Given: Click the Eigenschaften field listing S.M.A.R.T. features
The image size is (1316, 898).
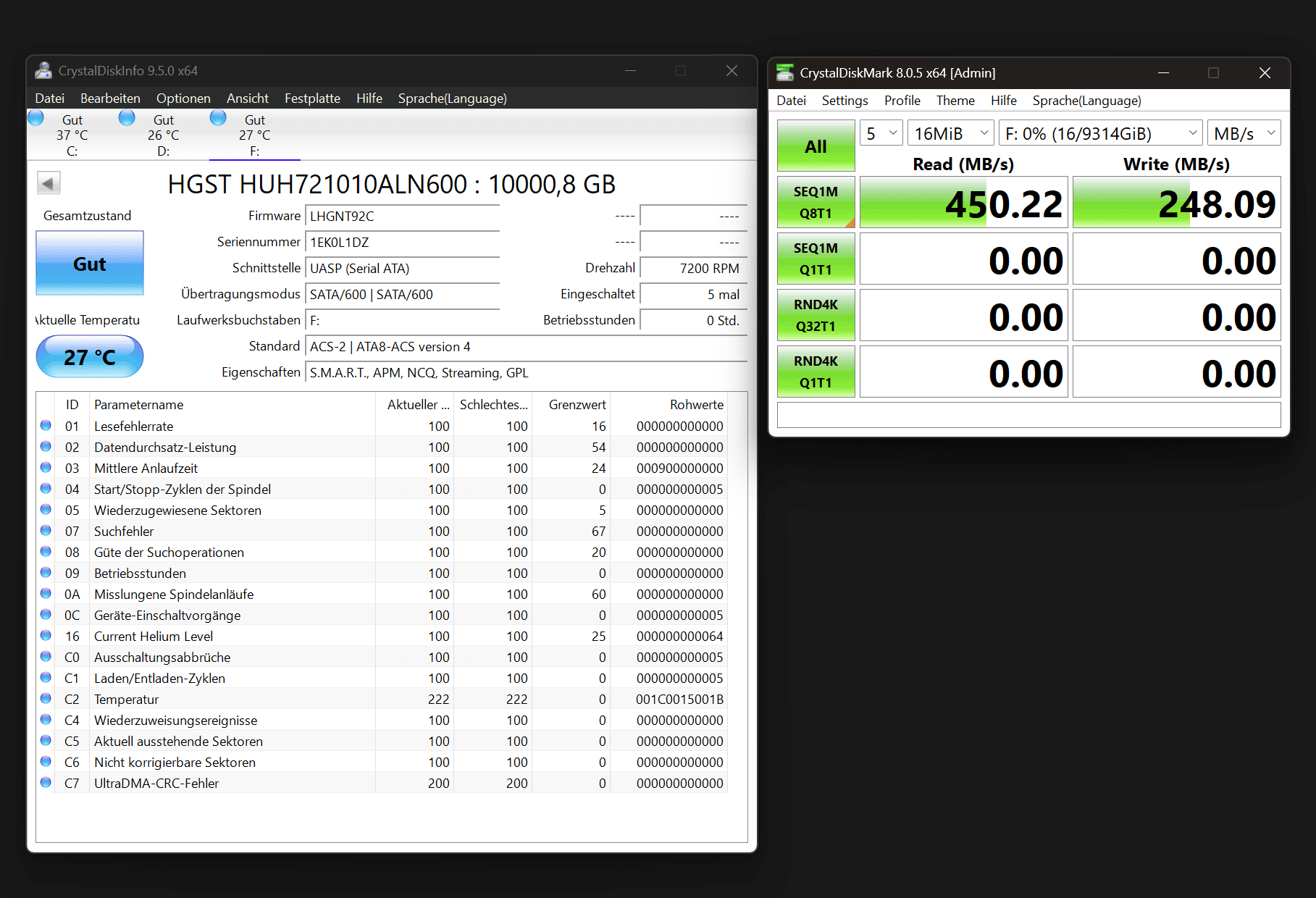Looking at the screenshot, I should [x=527, y=373].
